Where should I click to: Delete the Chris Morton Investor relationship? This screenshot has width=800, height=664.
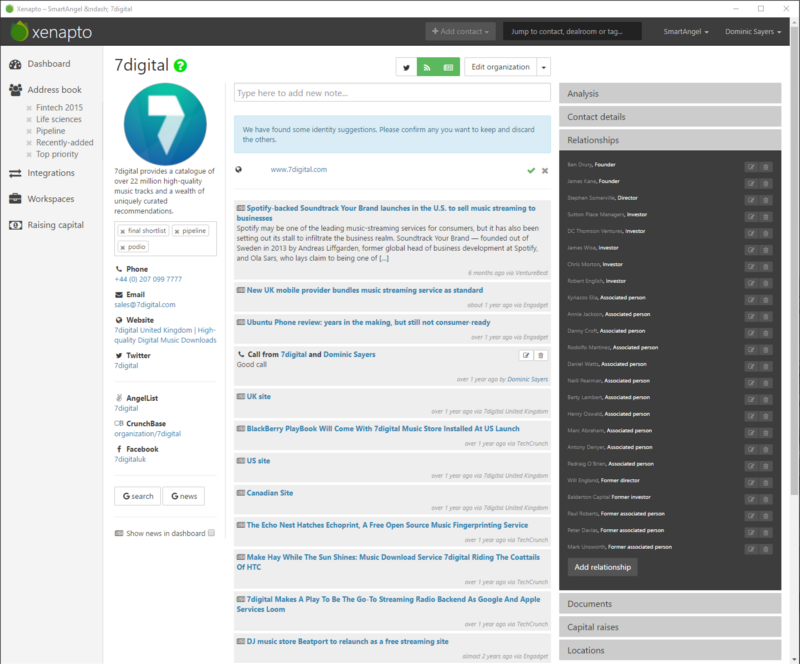pyautogui.click(x=765, y=266)
